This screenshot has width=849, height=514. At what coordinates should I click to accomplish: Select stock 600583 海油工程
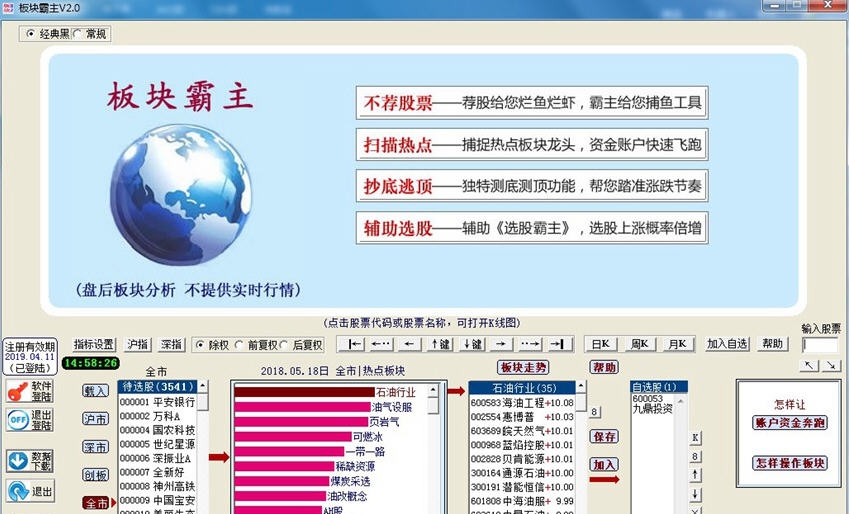(522, 402)
